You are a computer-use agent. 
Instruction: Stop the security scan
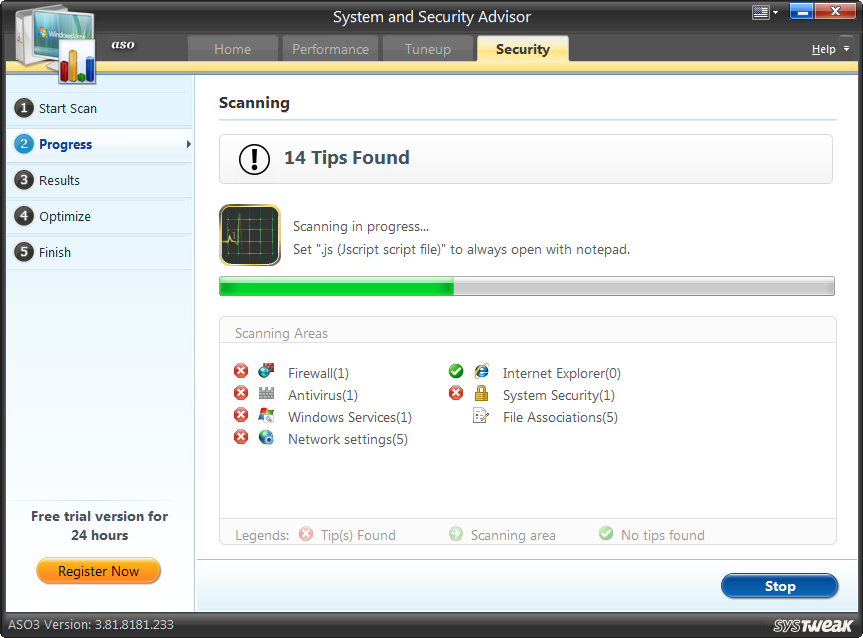coord(779,586)
